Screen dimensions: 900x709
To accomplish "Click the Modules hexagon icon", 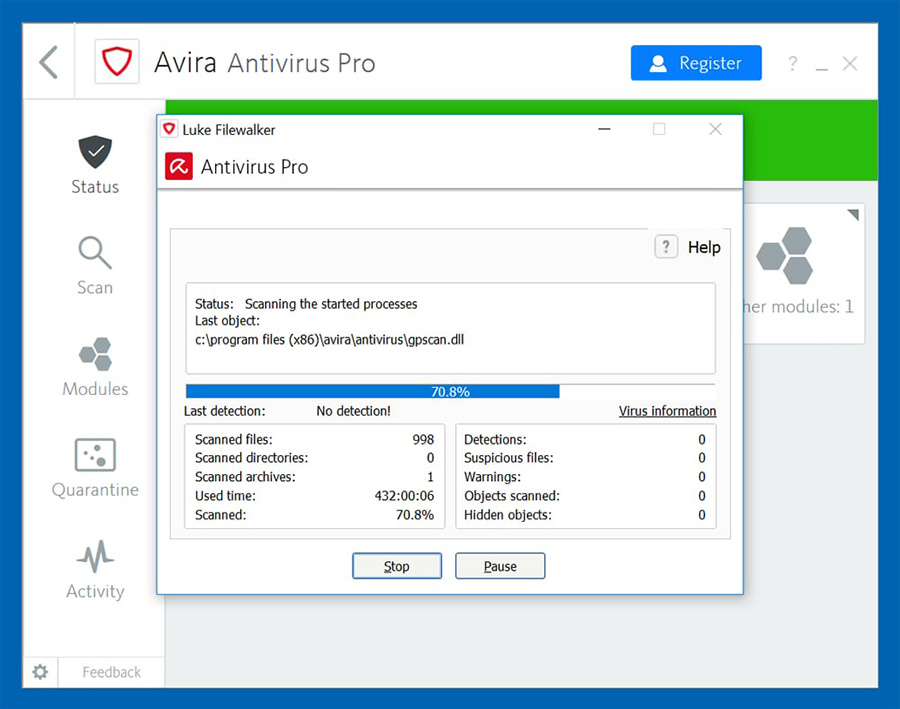I will (x=94, y=354).
